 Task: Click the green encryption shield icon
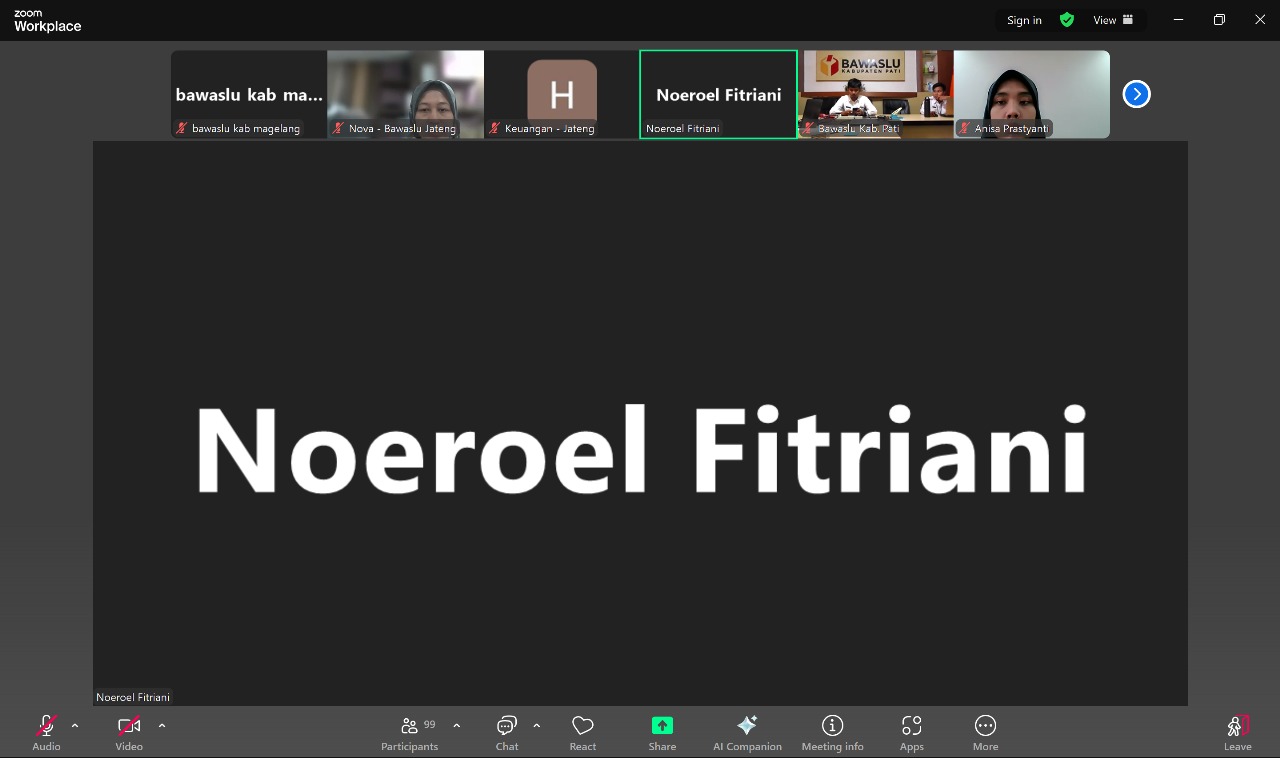coord(1067,20)
